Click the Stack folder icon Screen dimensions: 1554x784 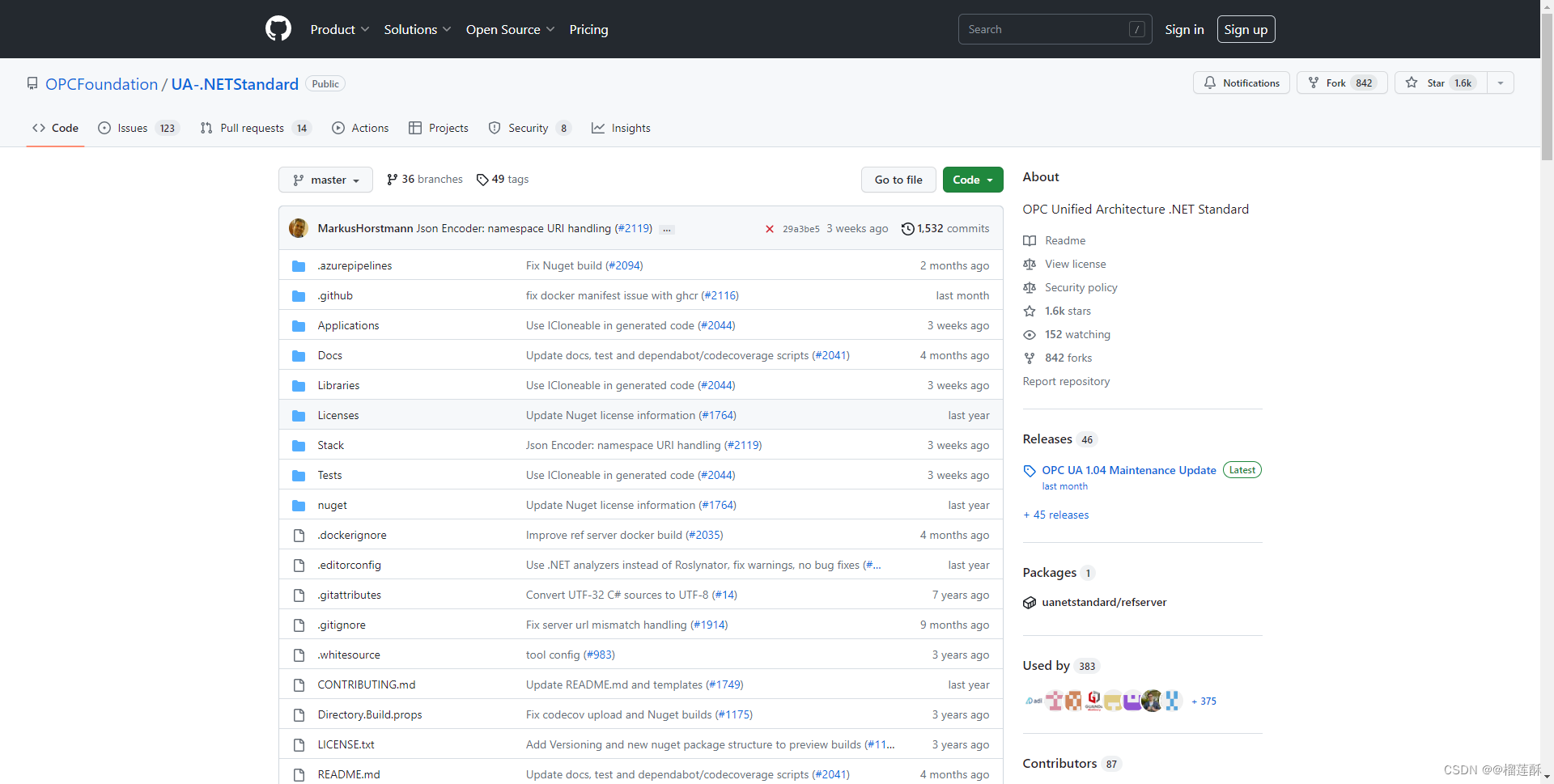pos(299,446)
